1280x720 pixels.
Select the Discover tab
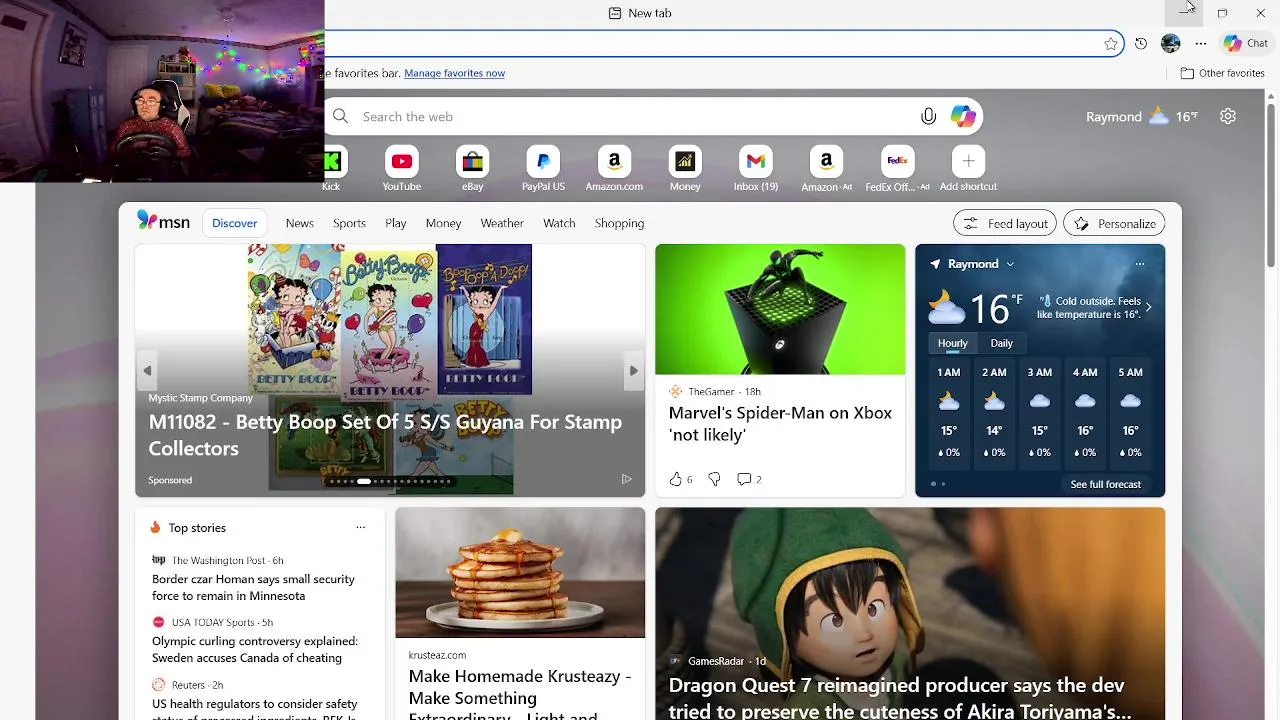234,223
